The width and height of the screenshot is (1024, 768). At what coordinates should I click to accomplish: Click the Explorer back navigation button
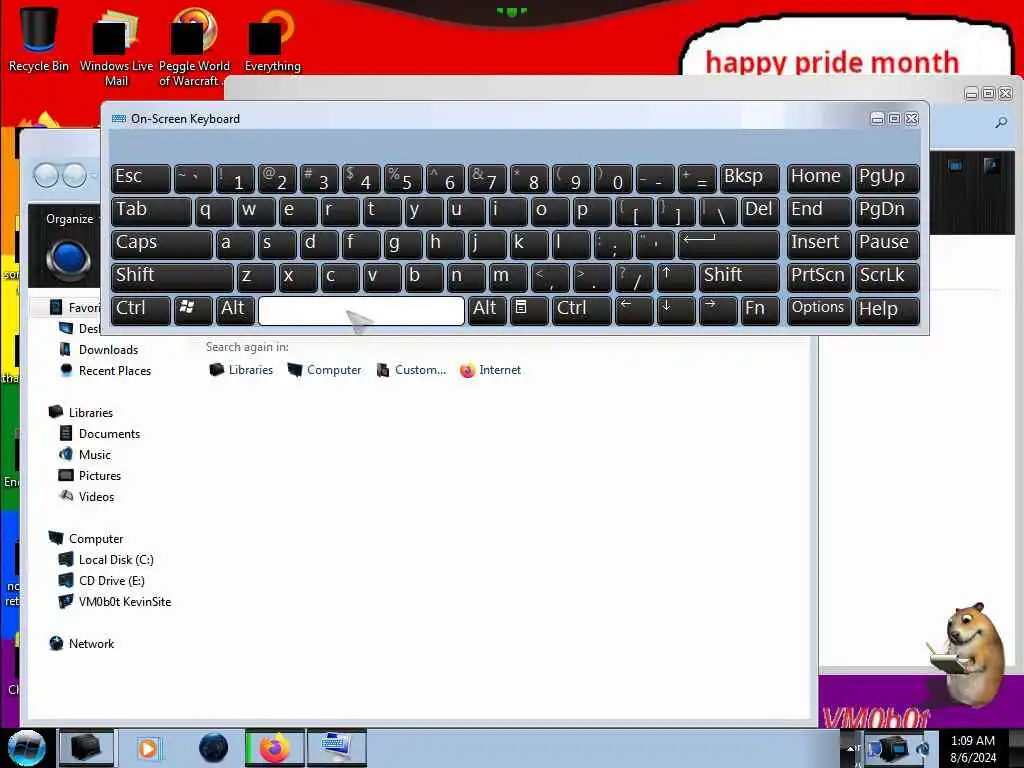pyautogui.click(x=46, y=175)
